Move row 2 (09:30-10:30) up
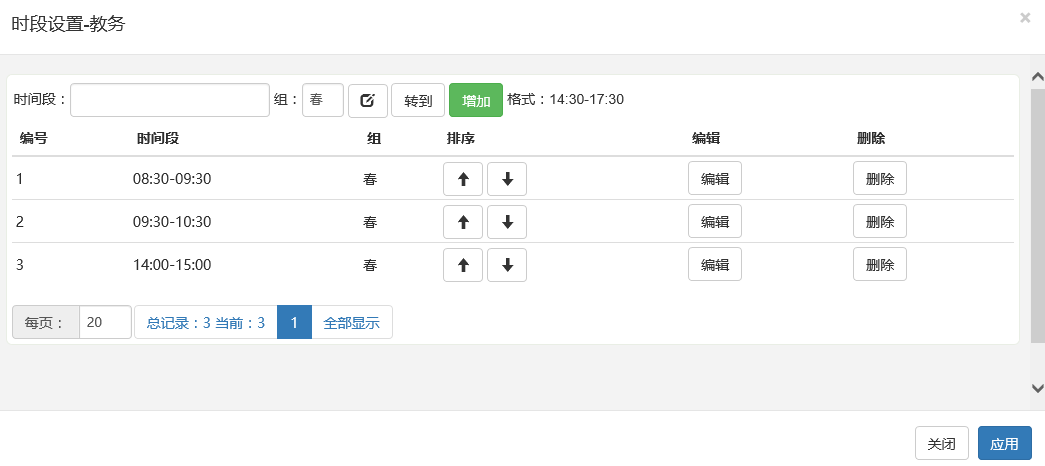The width and height of the screenshot is (1045, 466). pyautogui.click(x=463, y=222)
